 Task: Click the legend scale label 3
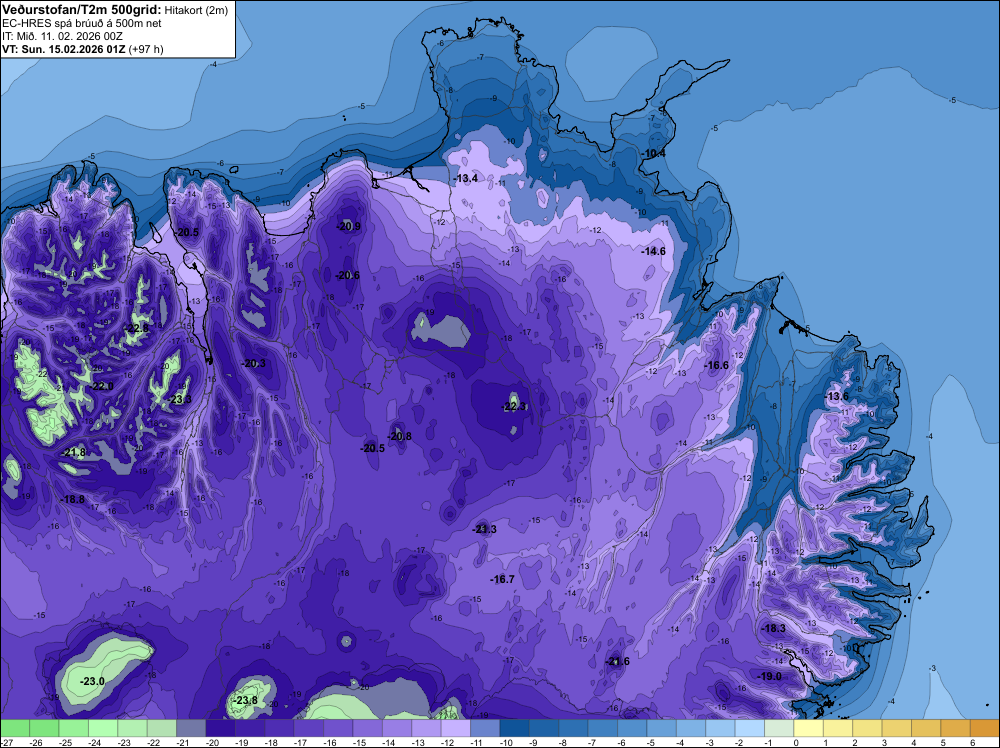click(x=884, y=743)
